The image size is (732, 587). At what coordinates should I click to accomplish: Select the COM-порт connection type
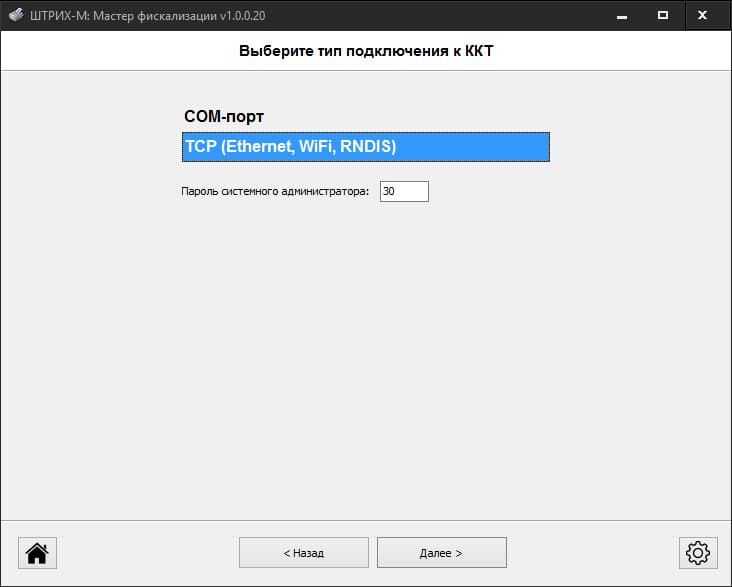point(366,116)
